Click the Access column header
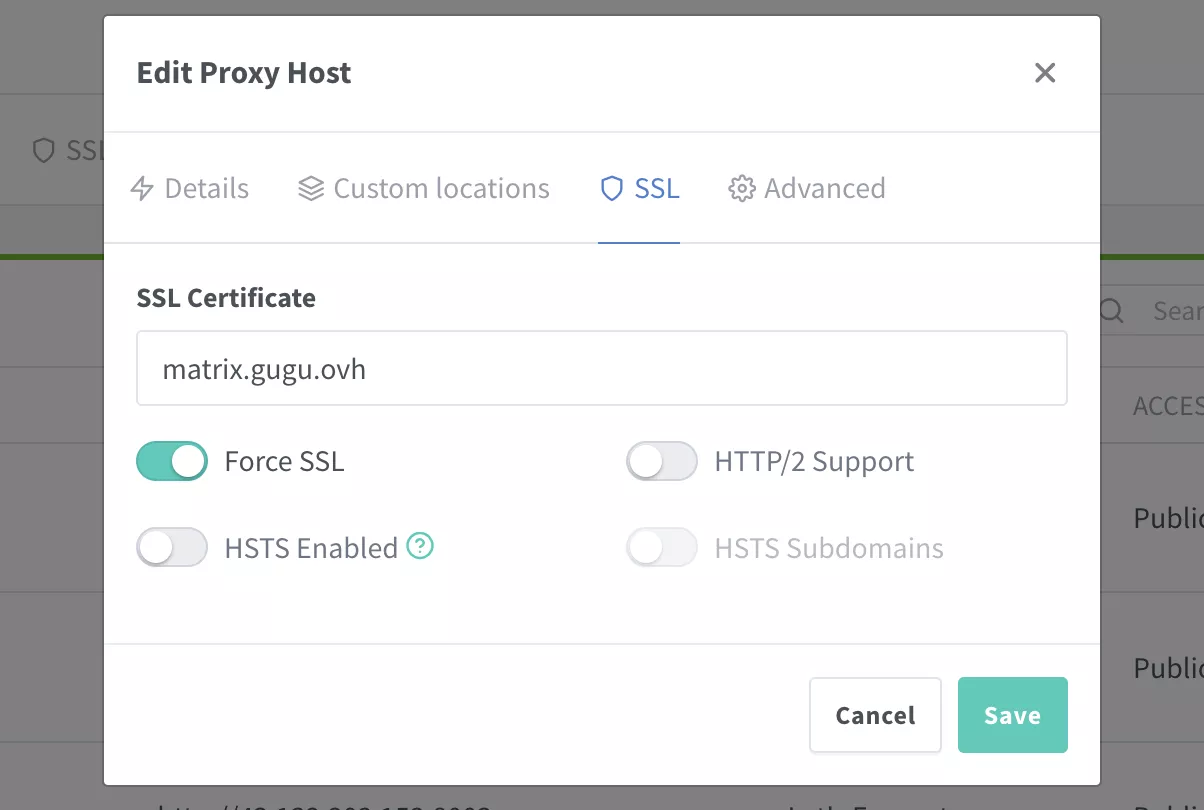 pos(1167,405)
